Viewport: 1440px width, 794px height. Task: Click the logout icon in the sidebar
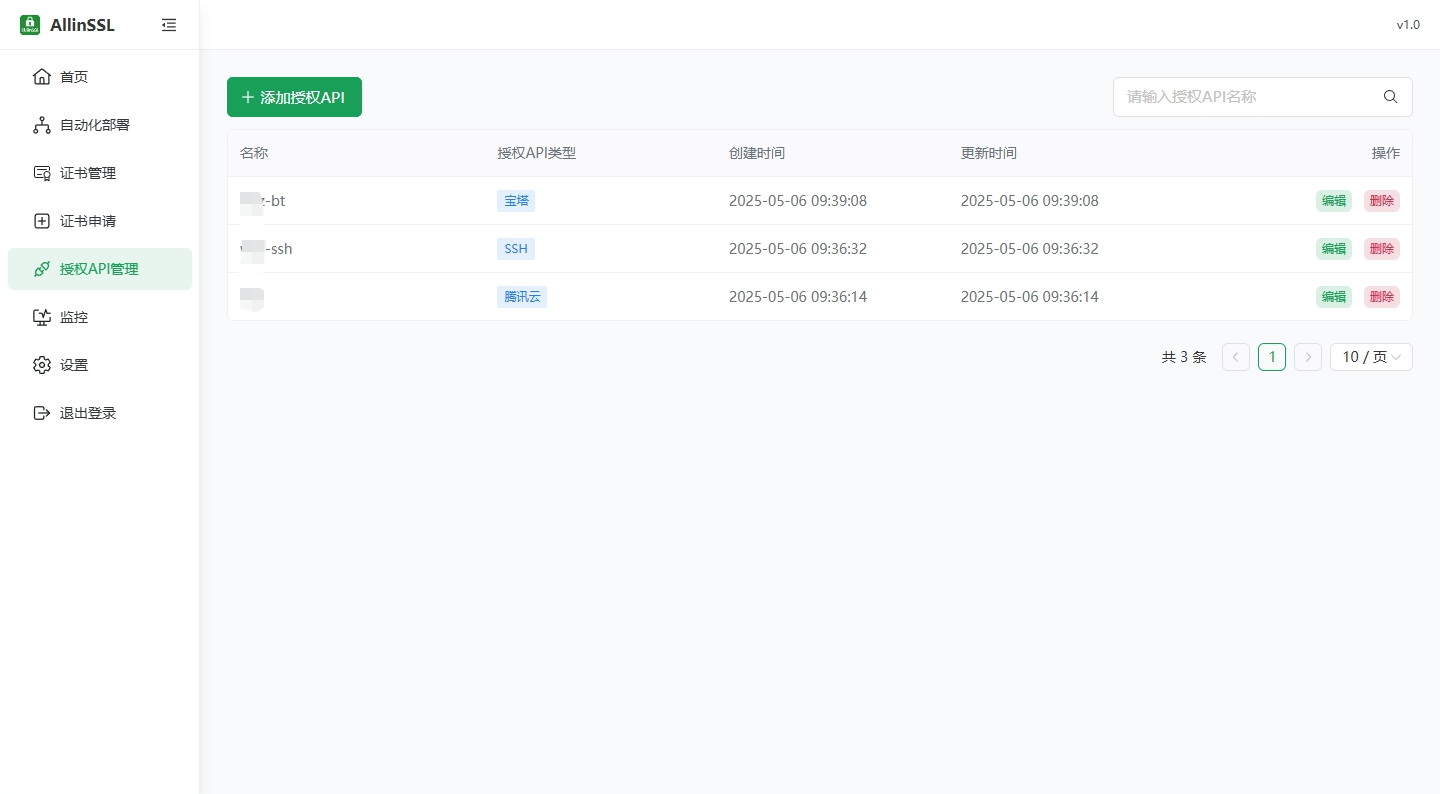pyautogui.click(x=41, y=413)
